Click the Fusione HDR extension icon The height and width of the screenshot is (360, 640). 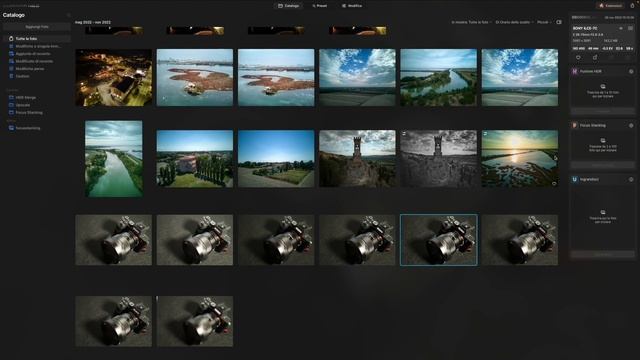click(575, 71)
